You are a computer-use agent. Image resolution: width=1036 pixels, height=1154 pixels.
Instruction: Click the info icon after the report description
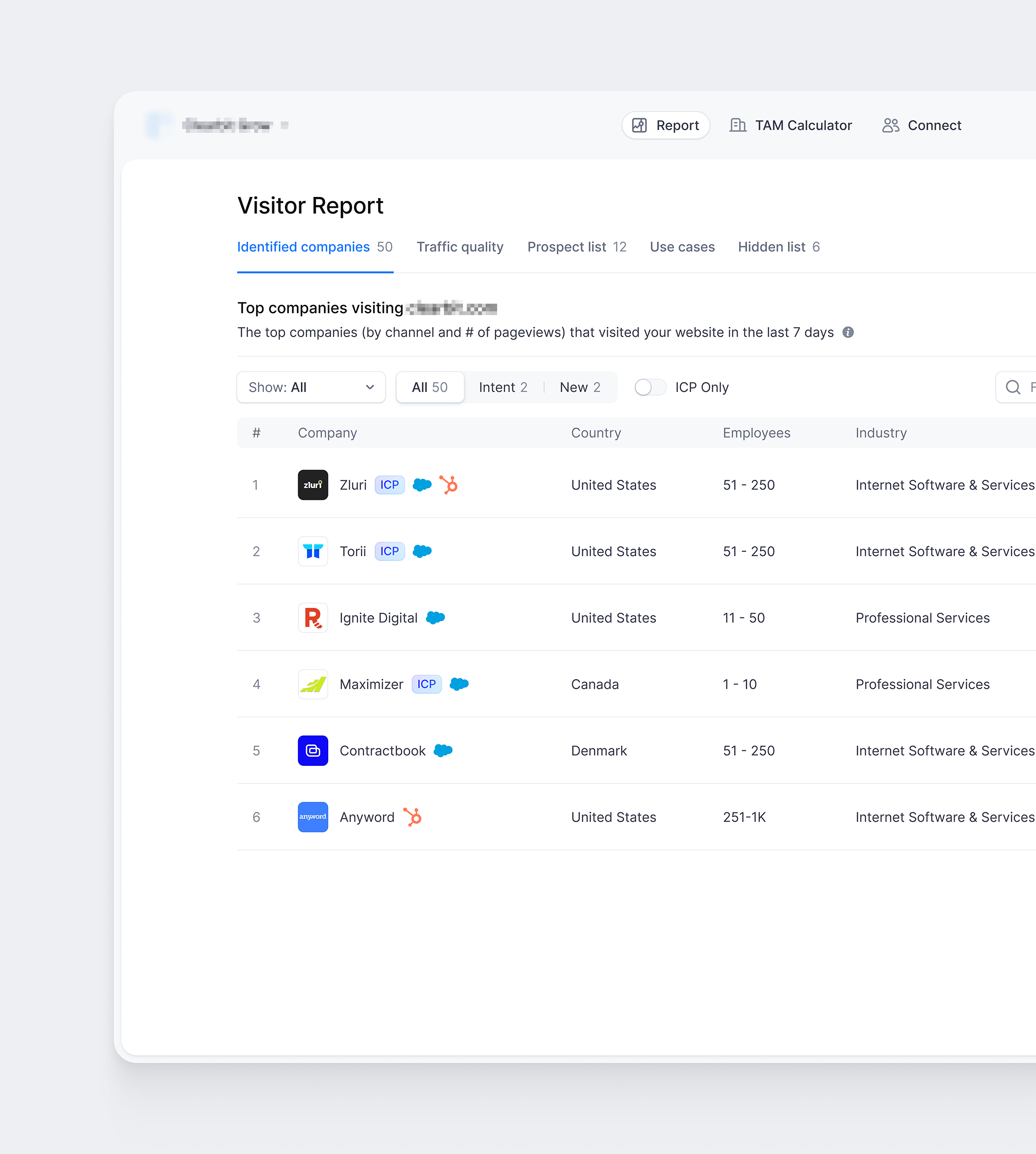848,333
